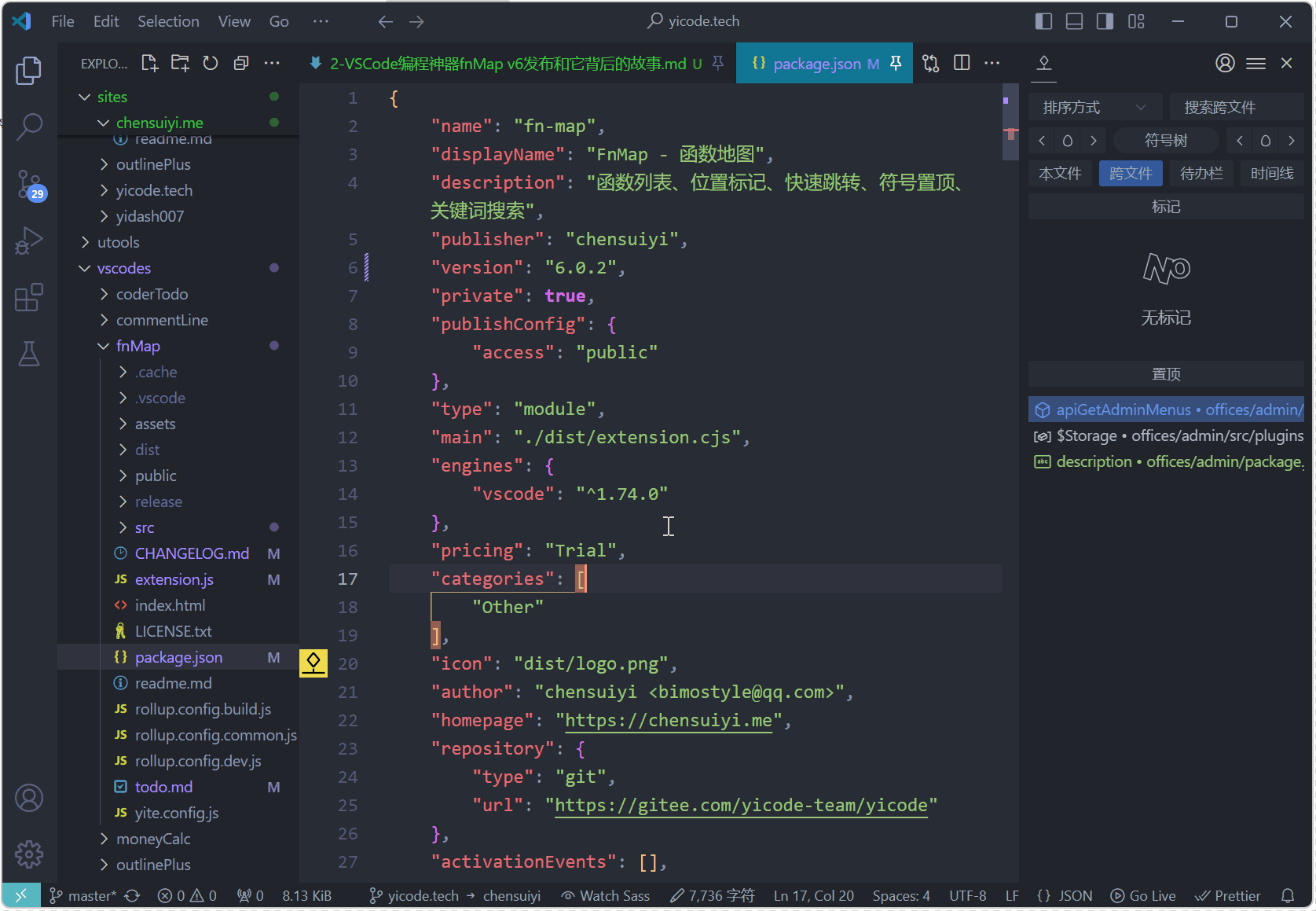Open the Explorer view in the activity bar
The height and width of the screenshot is (911, 1316).
(x=29, y=71)
